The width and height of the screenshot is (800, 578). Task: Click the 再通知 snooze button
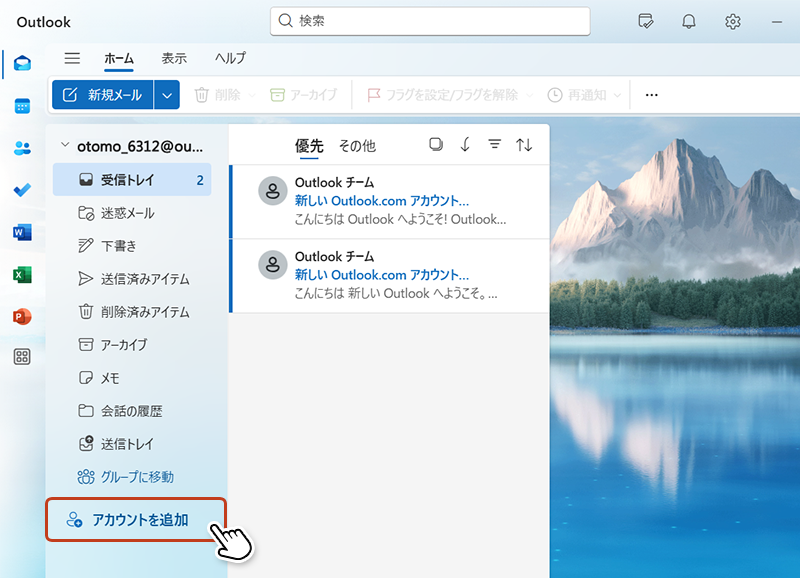tap(577, 95)
